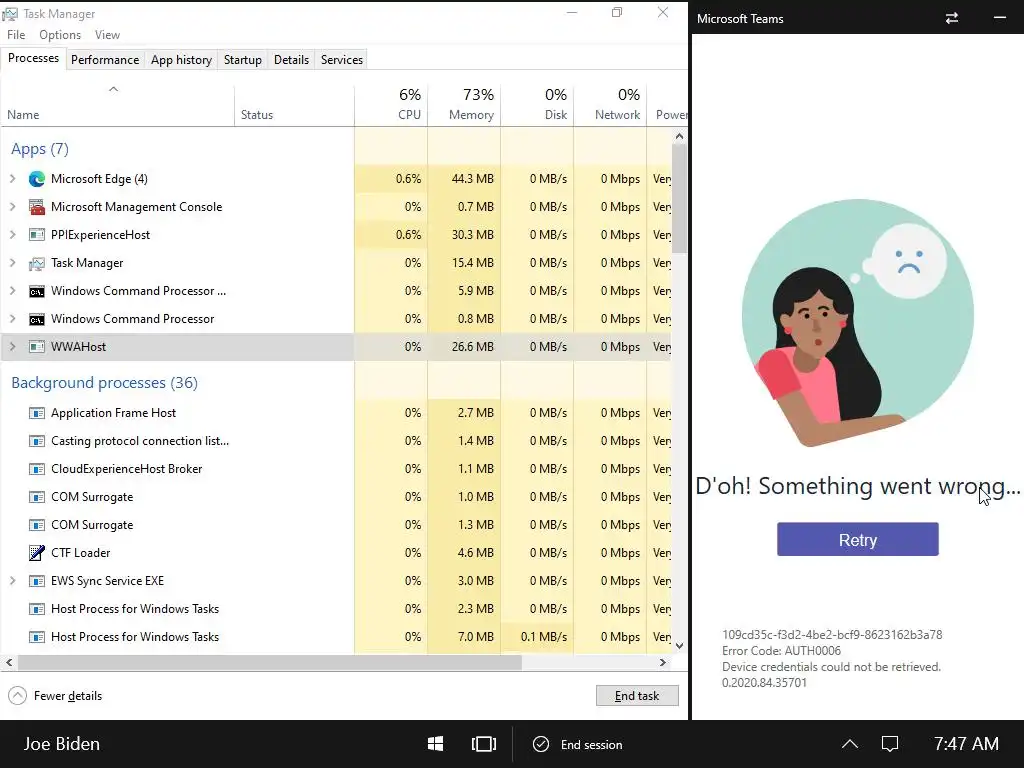This screenshot has height=768, width=1024.
Task: Sort by the Network column header
Action: [x=611, y=104]
